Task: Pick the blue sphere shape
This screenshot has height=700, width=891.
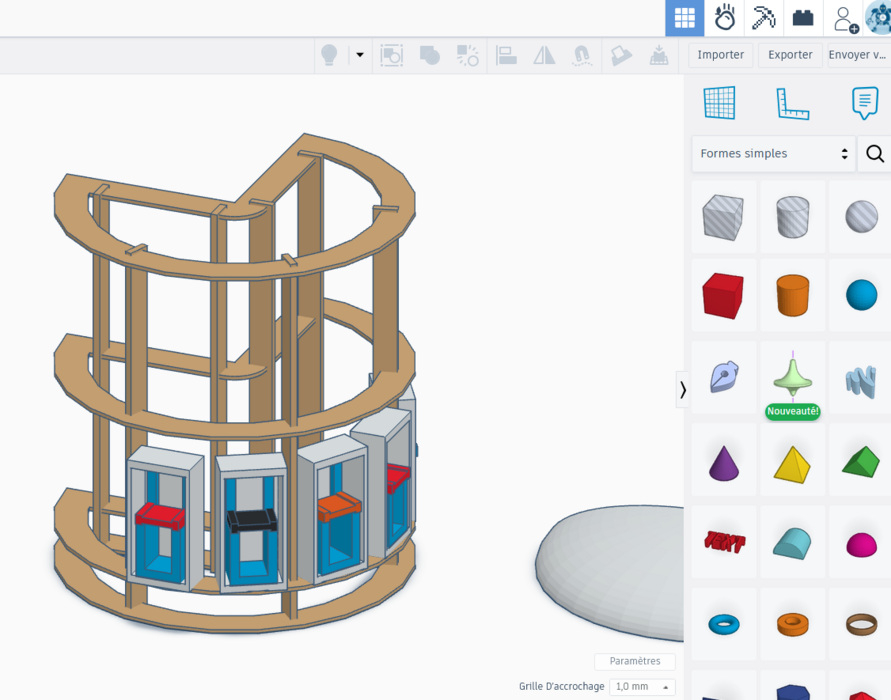Action: point(861,295)
